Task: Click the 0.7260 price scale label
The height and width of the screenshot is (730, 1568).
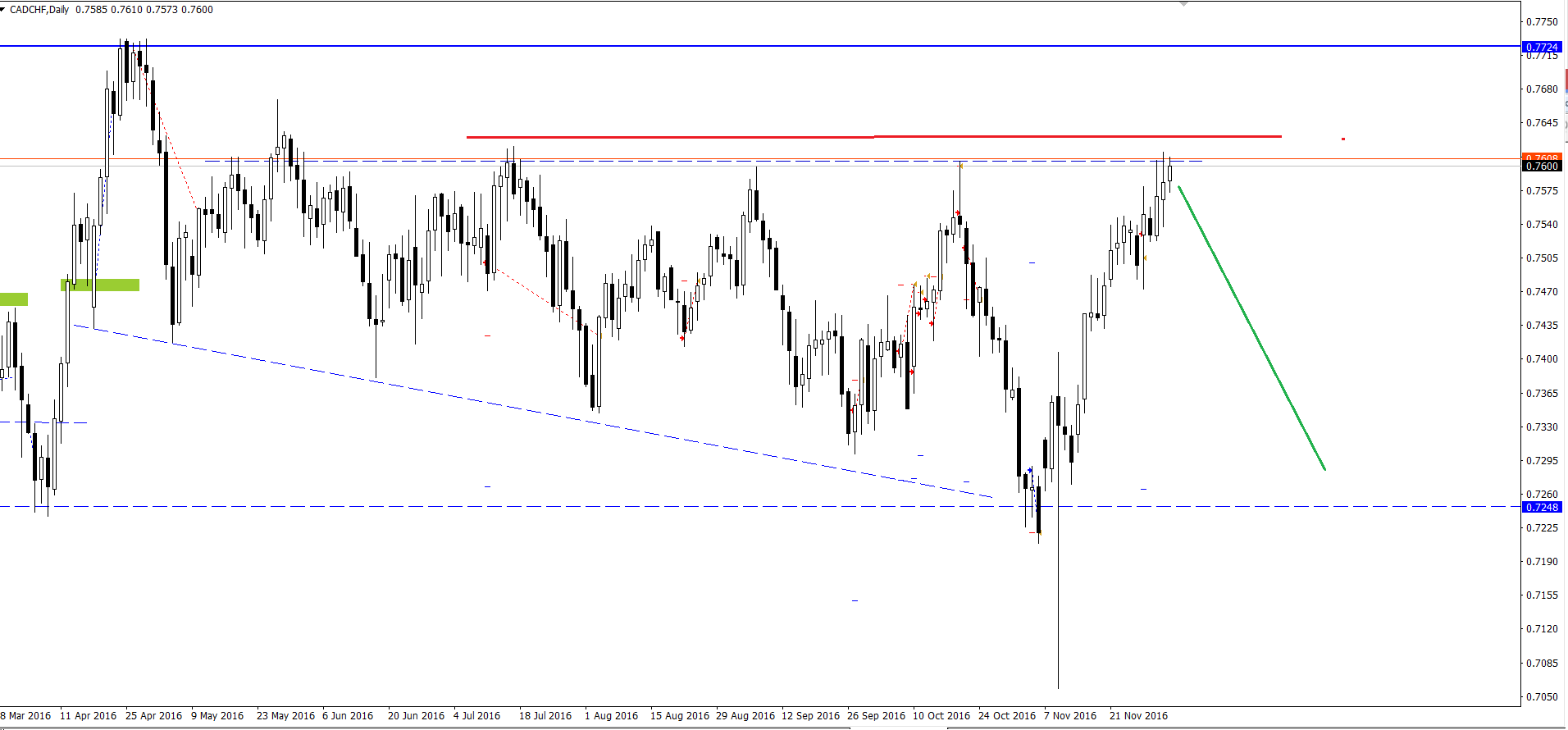Action: pyautogui.click(x=1542, y=495)
